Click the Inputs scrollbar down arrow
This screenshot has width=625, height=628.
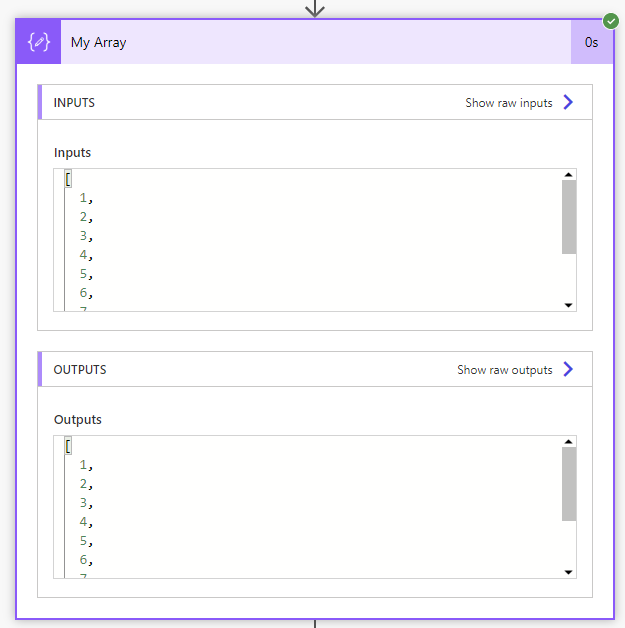(x=569, y=305)
